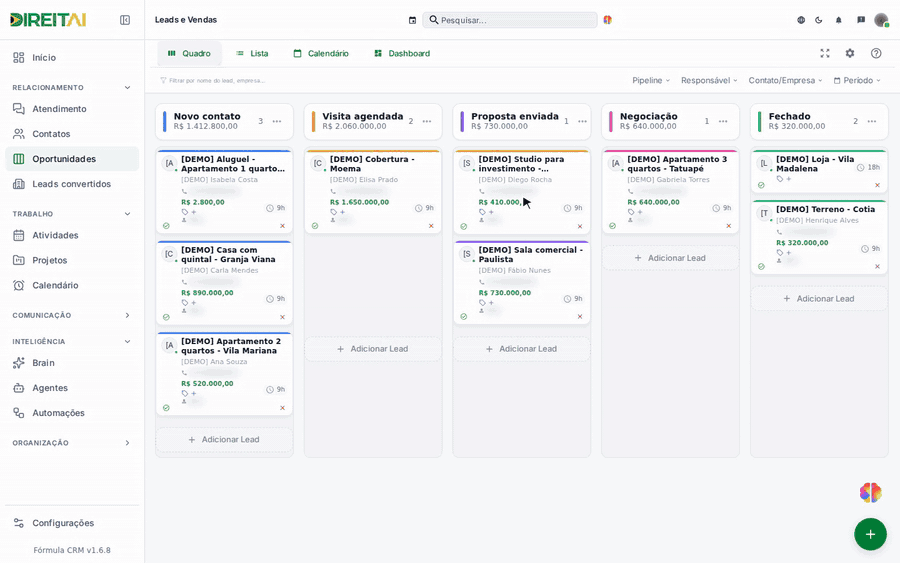The width and height of the screenshot is (900, 563).
Task: Collapse the Inteligência sidebar section
Action: click(127, 341)
